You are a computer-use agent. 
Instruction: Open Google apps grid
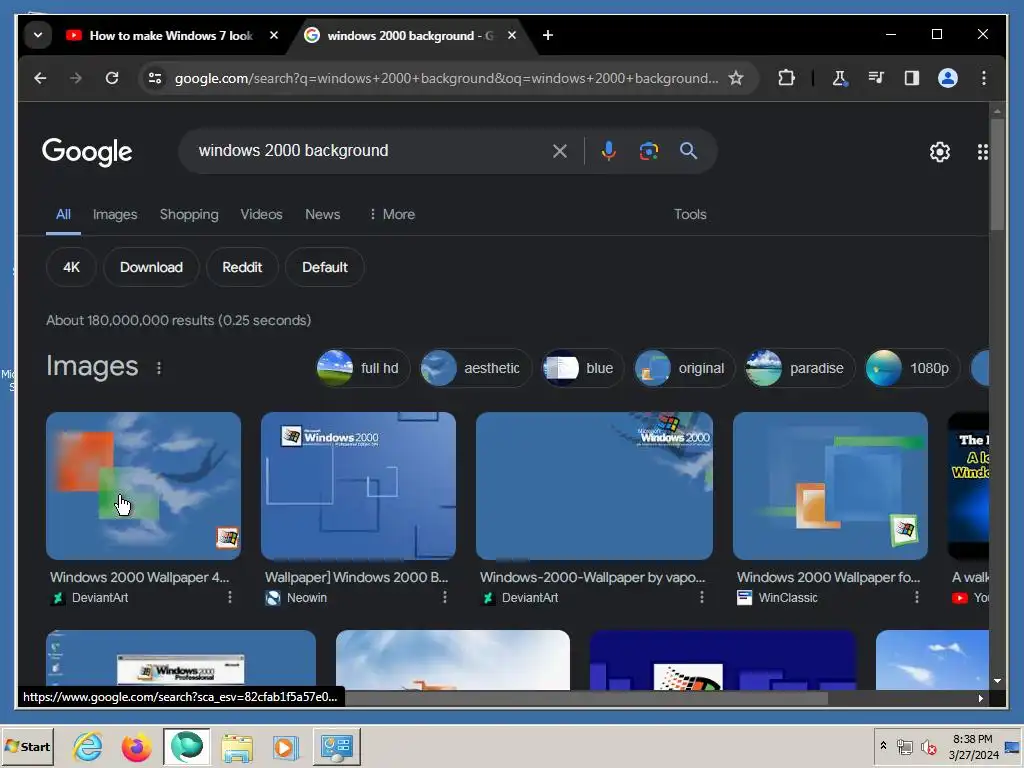(982, 152)
